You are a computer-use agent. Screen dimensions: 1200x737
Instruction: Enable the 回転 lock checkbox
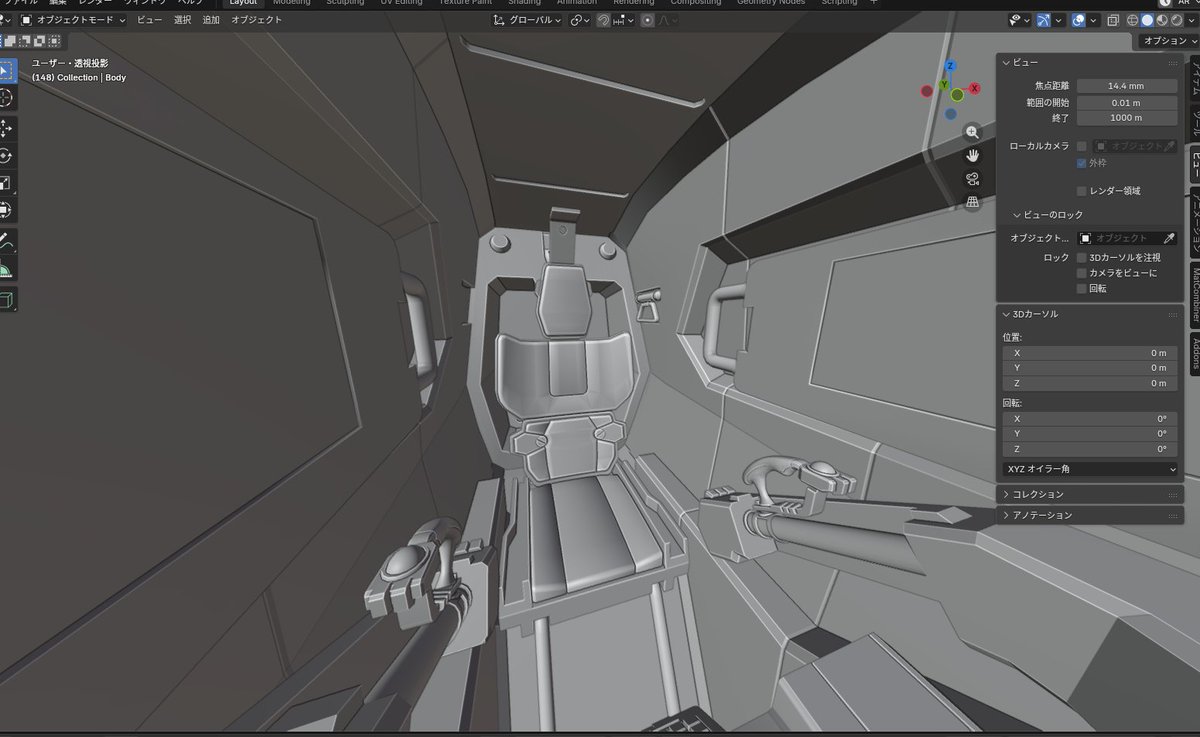pyautogui.click(x=1082, y=288)
